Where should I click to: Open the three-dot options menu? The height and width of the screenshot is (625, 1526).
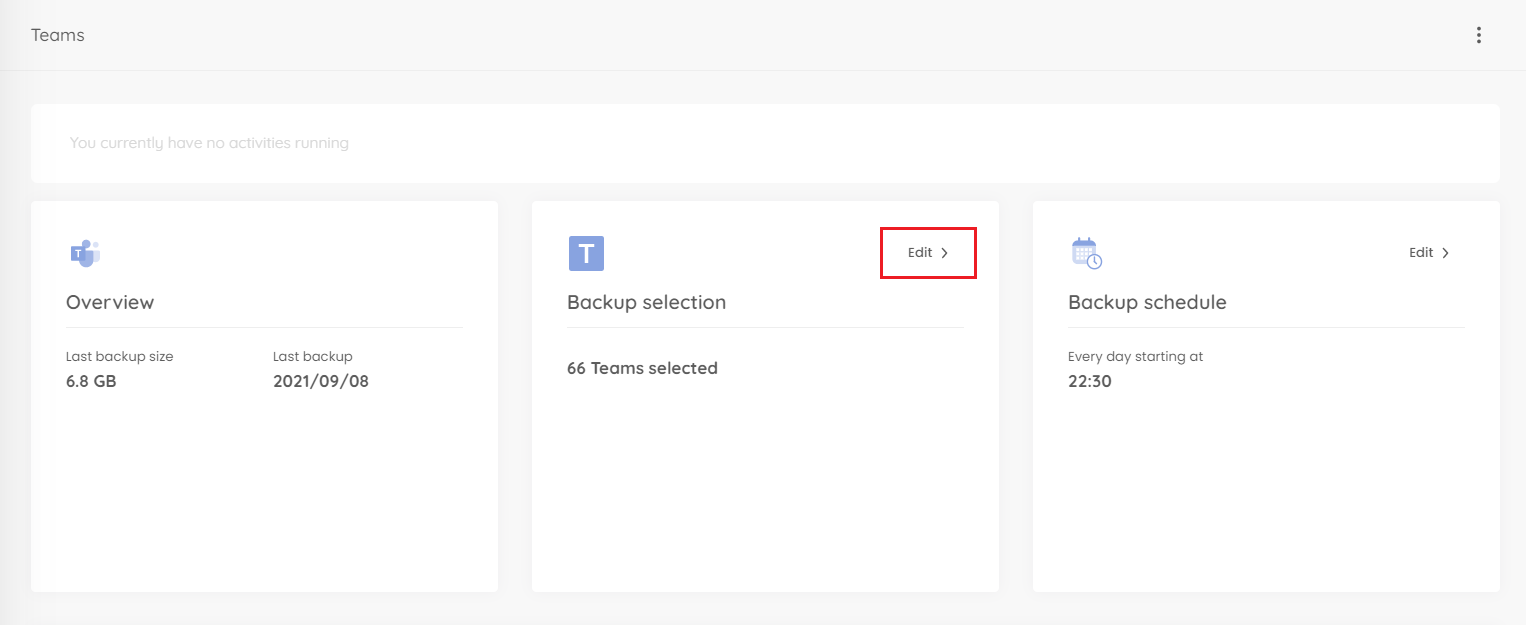tap(1478, 35)
